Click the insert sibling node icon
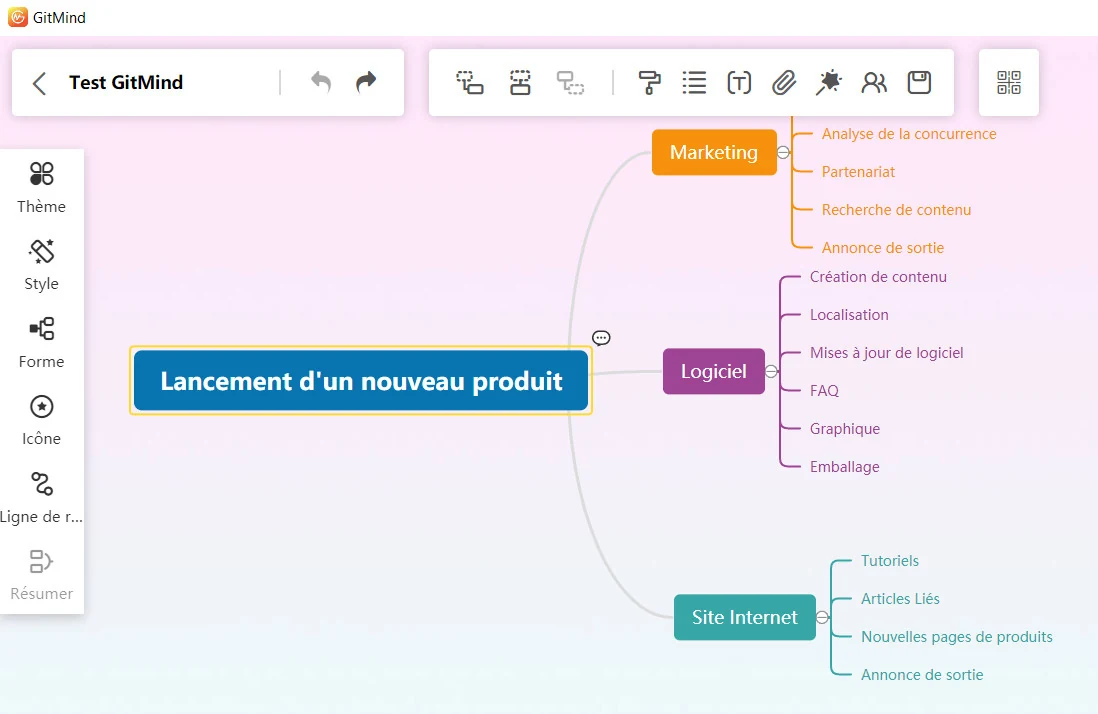 click(520, 83)
